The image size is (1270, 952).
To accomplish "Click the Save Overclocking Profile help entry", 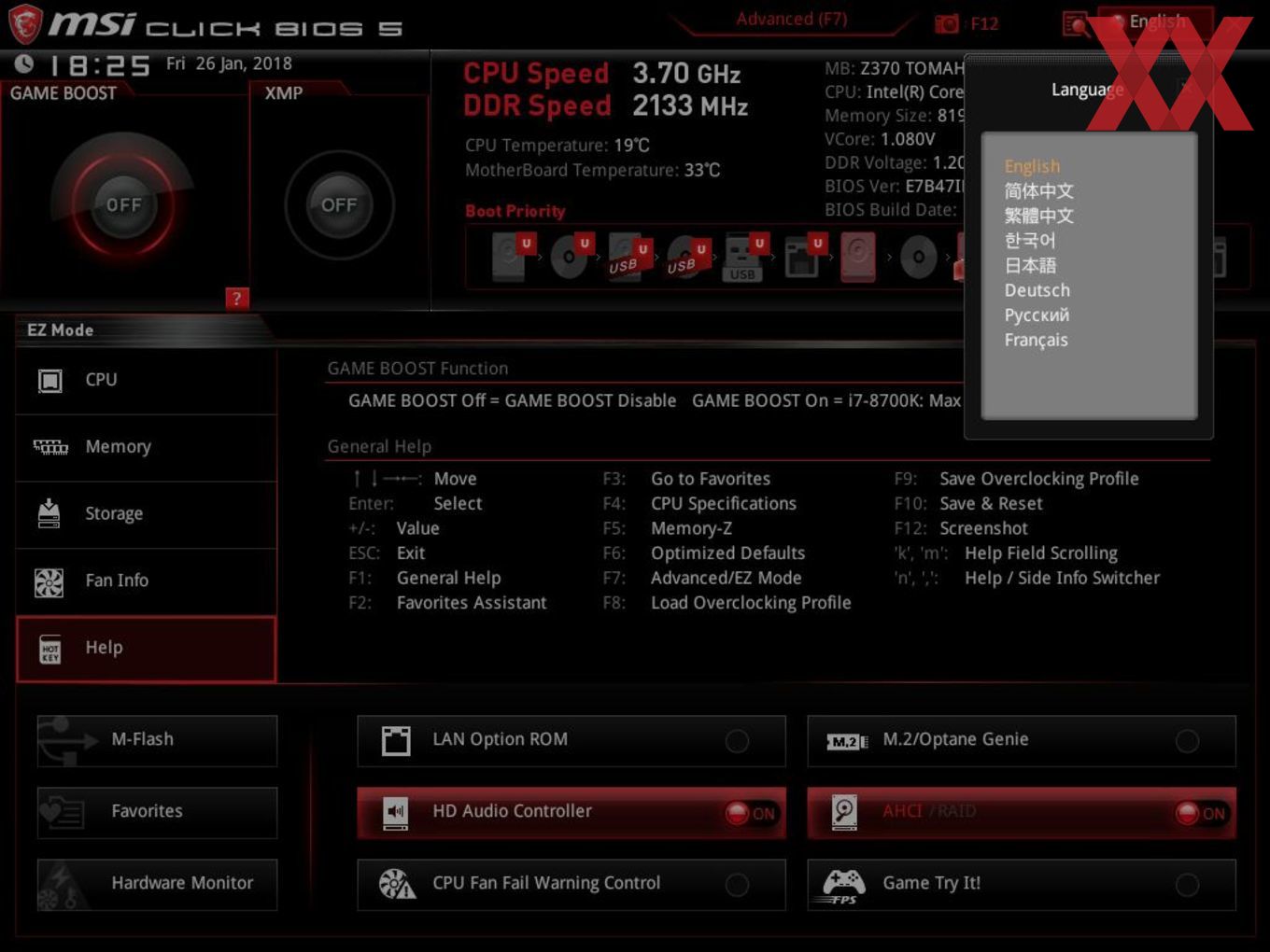I will point(1039,479).
